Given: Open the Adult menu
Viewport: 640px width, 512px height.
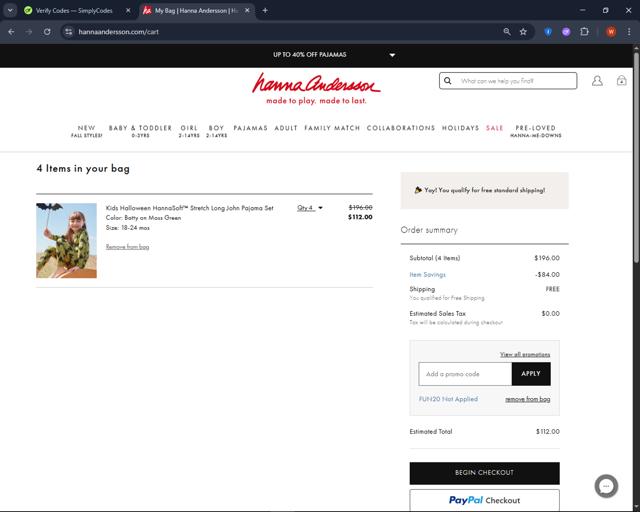Looking at the screenshot, I should [x=286, y=128].
